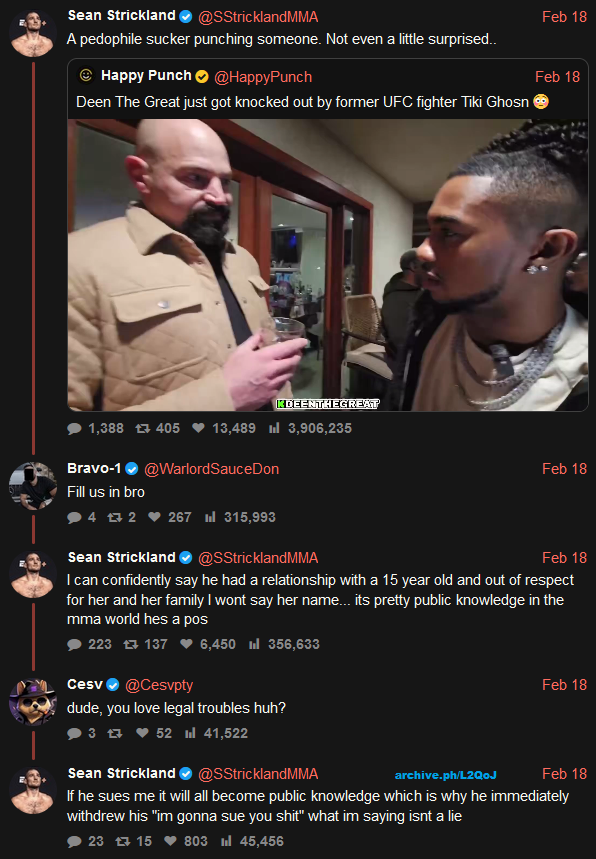Screen dimensions: 596x859
Task: Click reply icon on Sean Strickland's top tweet
Action: click(74, 428)
